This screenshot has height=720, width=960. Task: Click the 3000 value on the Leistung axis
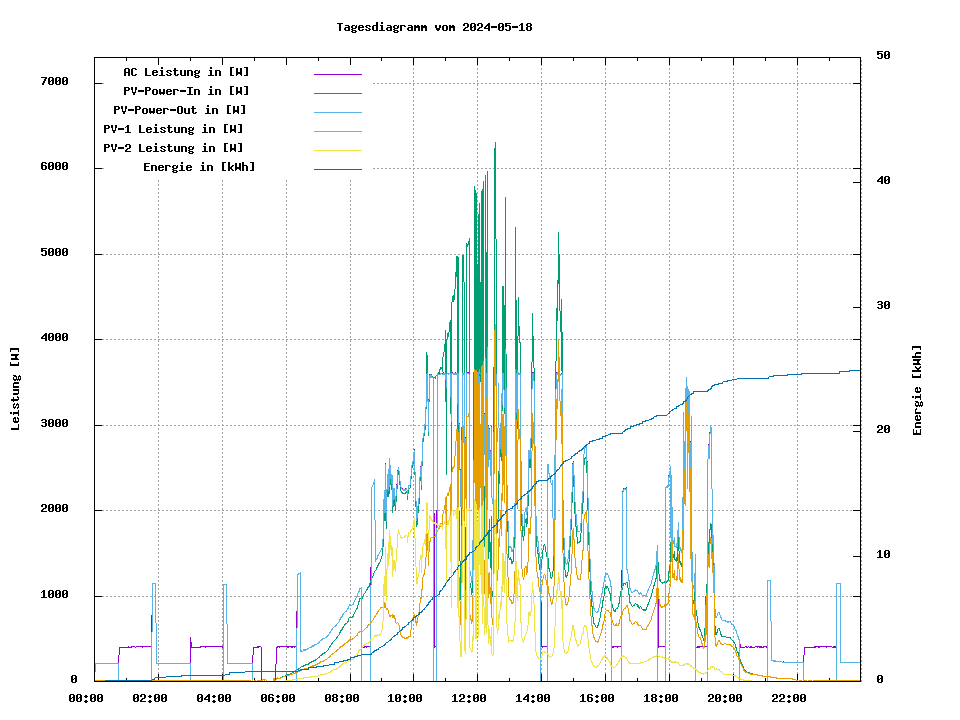point(54,424)
